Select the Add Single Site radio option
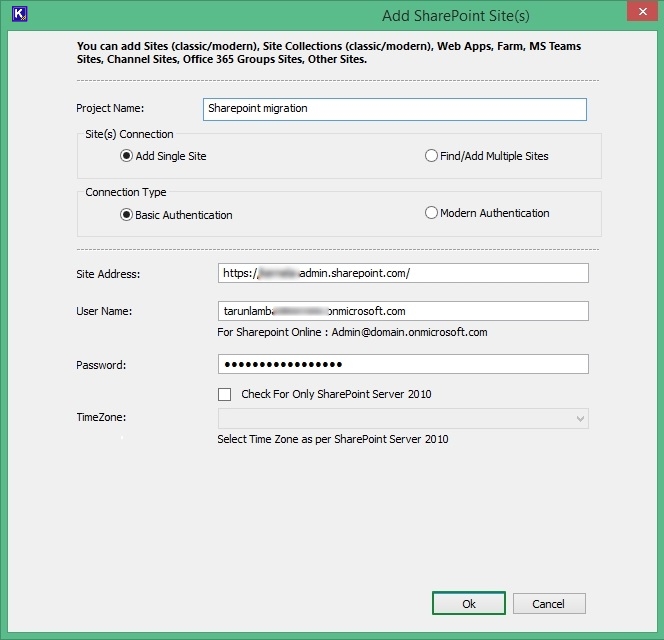The image size is (664, 640). click(x=163, y=156)
